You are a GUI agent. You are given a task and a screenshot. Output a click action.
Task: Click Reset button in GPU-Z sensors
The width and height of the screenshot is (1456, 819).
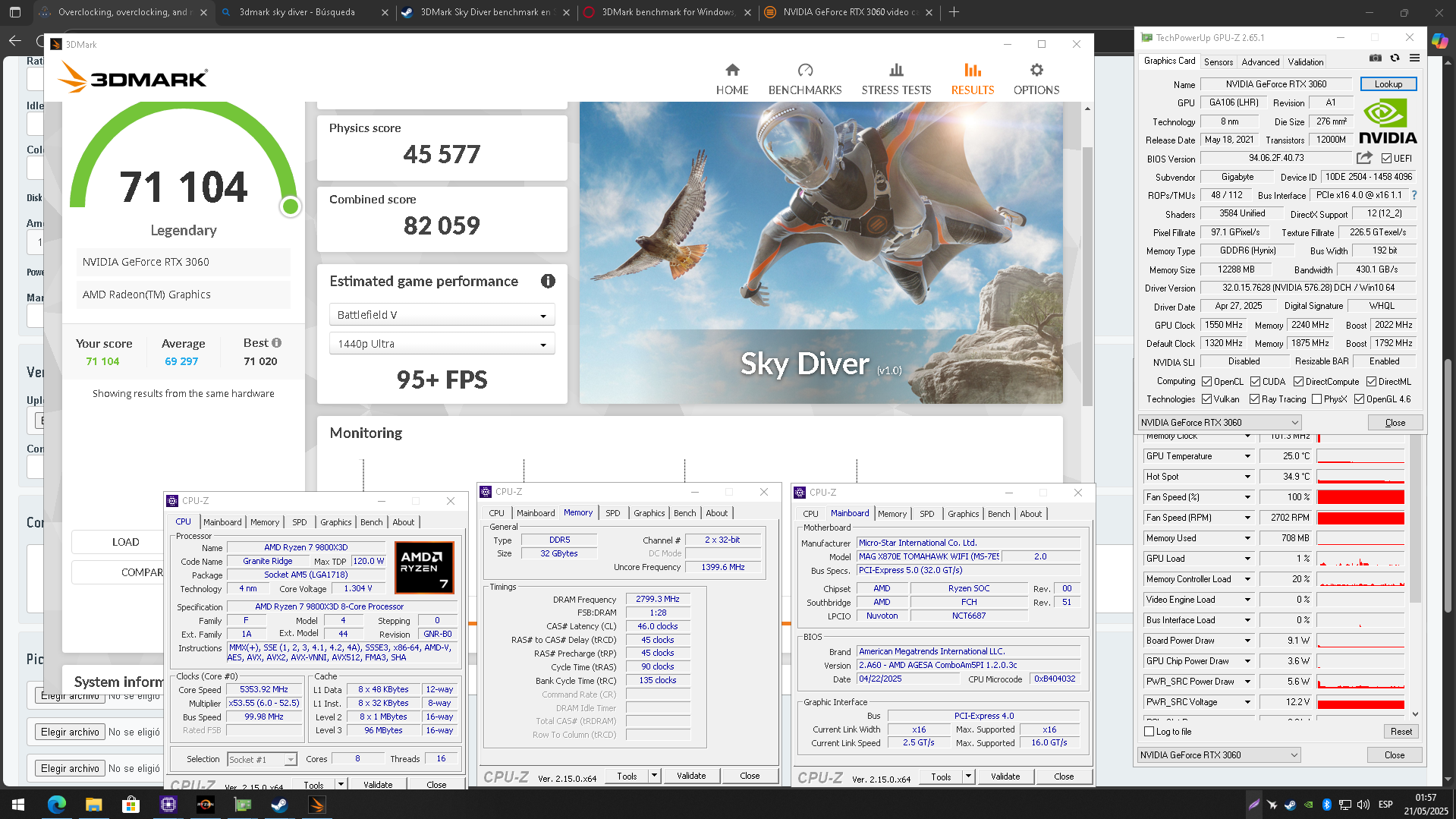pyautogui.click(x=1401, y=732)
